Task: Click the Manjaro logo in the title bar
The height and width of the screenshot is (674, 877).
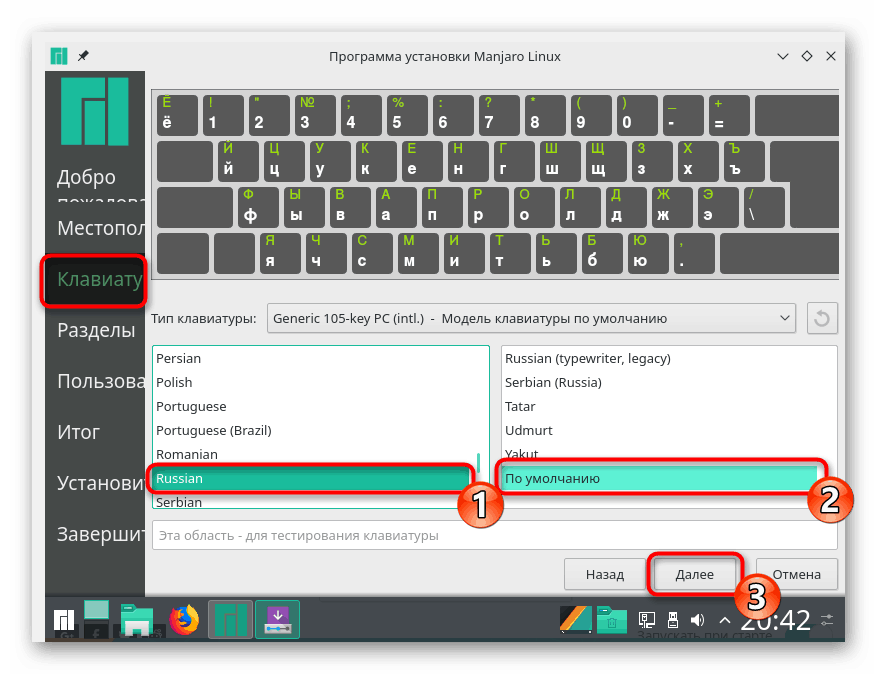Action: tap(59, 56)
